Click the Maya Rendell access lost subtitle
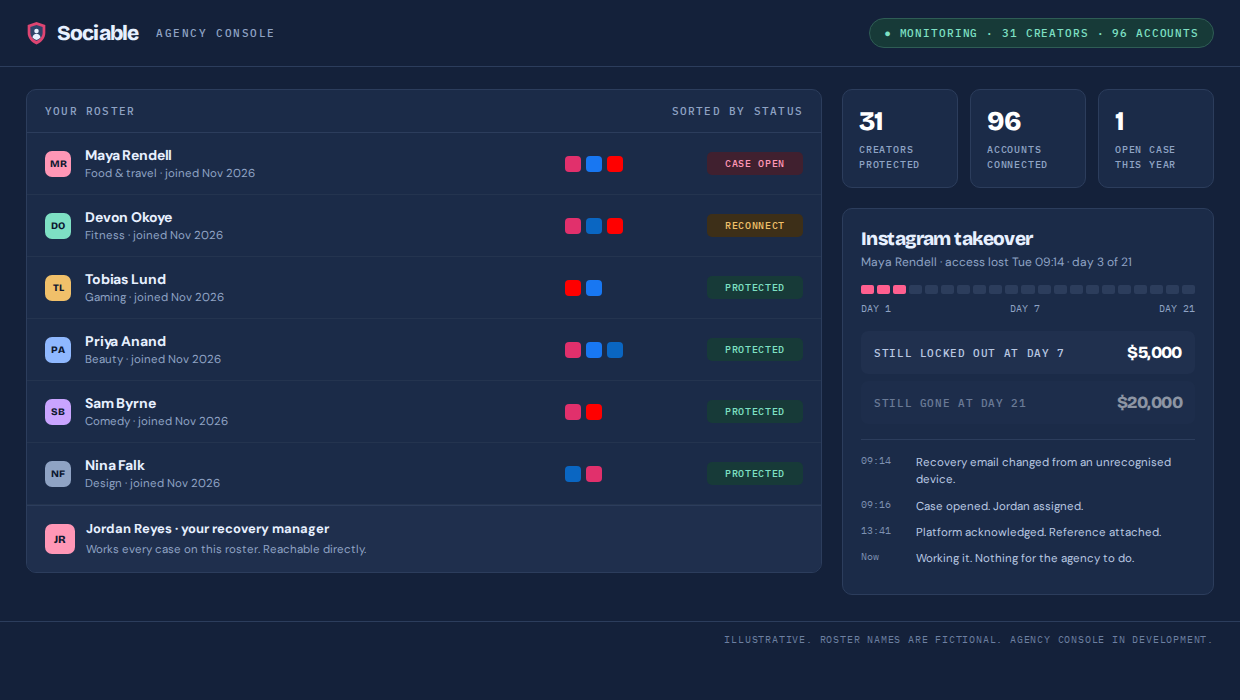Image resolution: width=1240 pixels, height=700 pixels. tap(996, 262)
